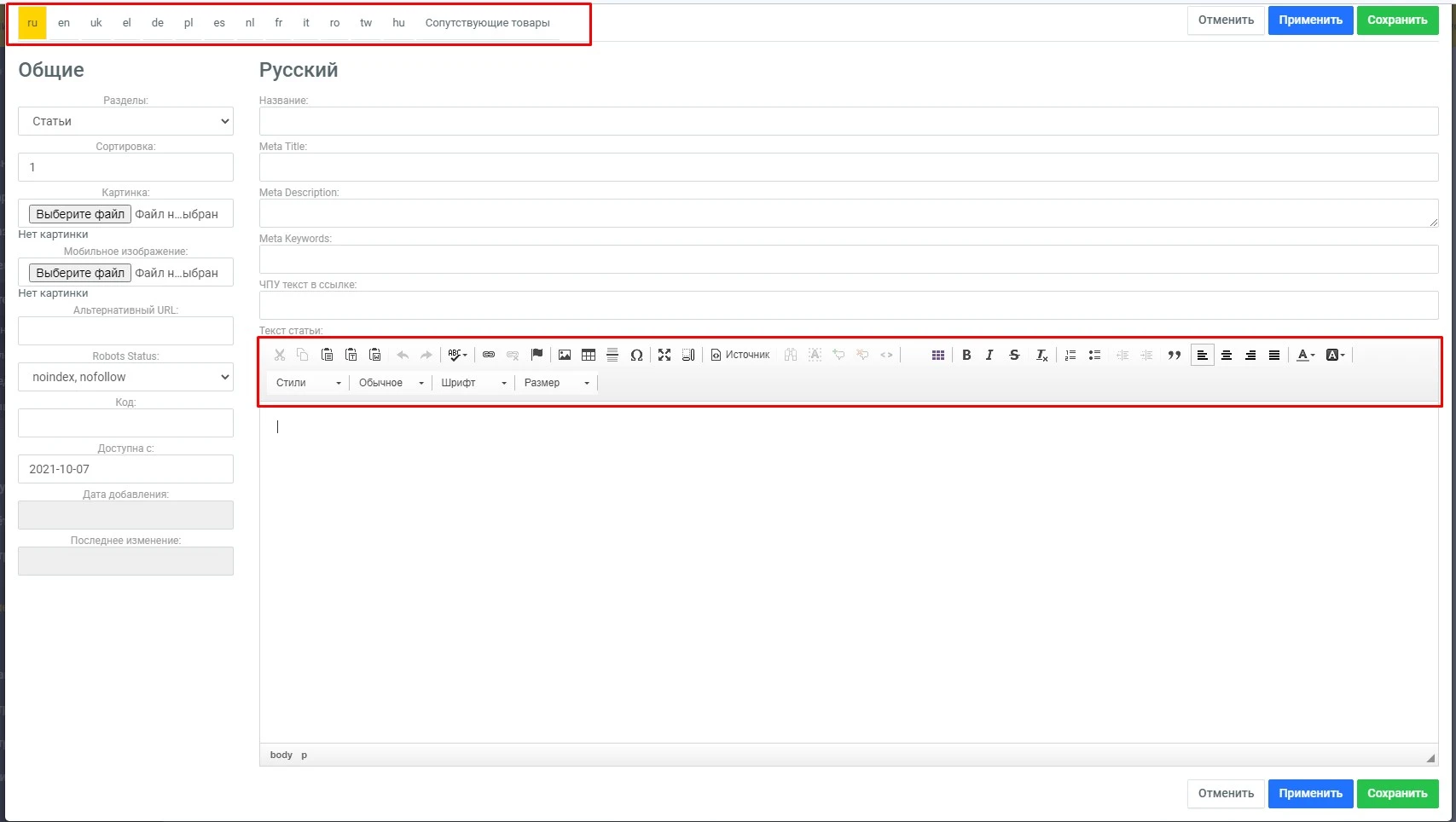The width and height of the screenshot is (1456, 822).
Task: Insert a special character (Omega icon)
Action: click(636, 355)
